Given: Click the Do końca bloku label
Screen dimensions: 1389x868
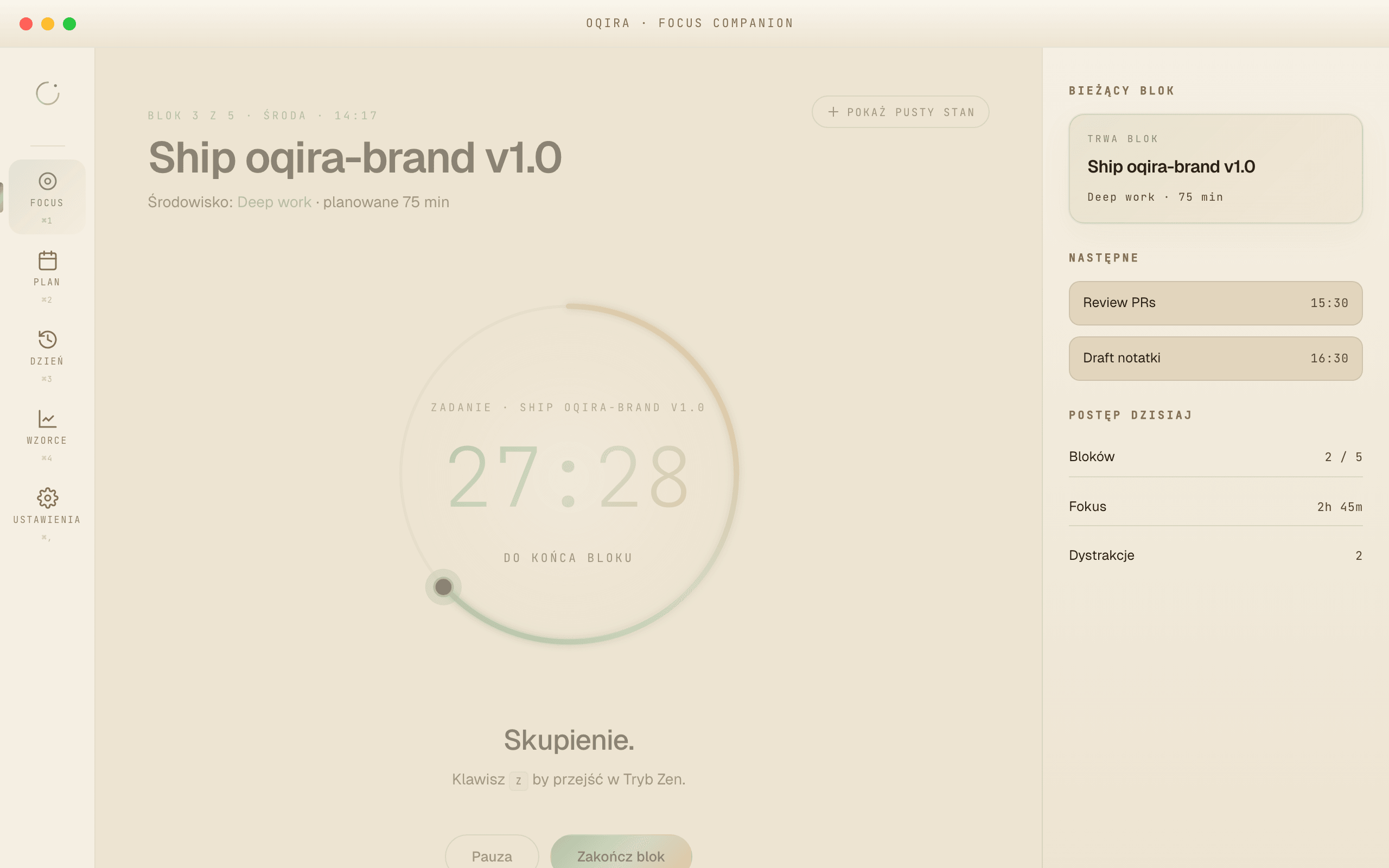Looking at the screenshot, I should 568,558.
